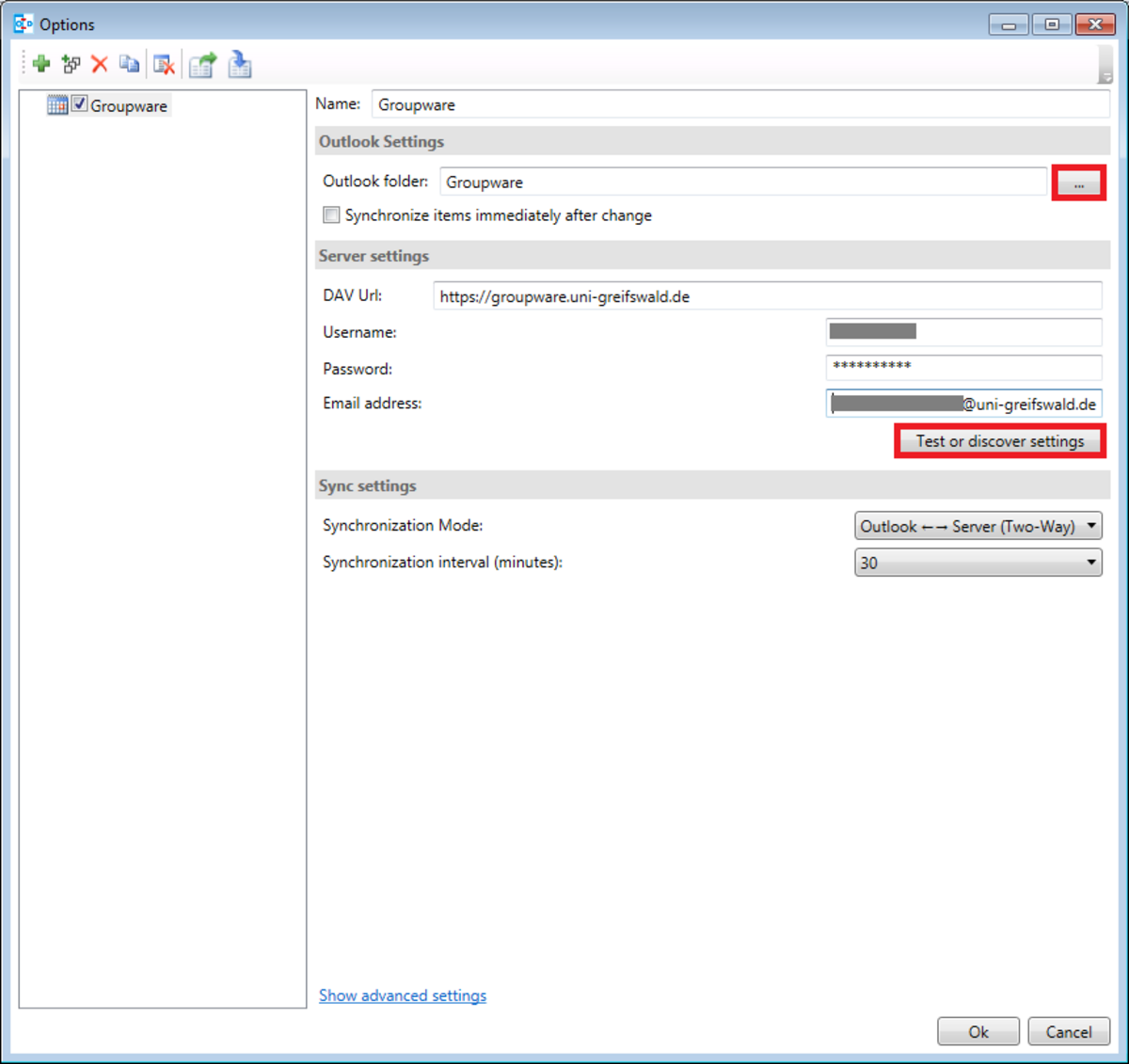Delete selected profile with red X icon
Image resolution: width=1129 pixels, height=1064 pixels.
coord(100,64)
